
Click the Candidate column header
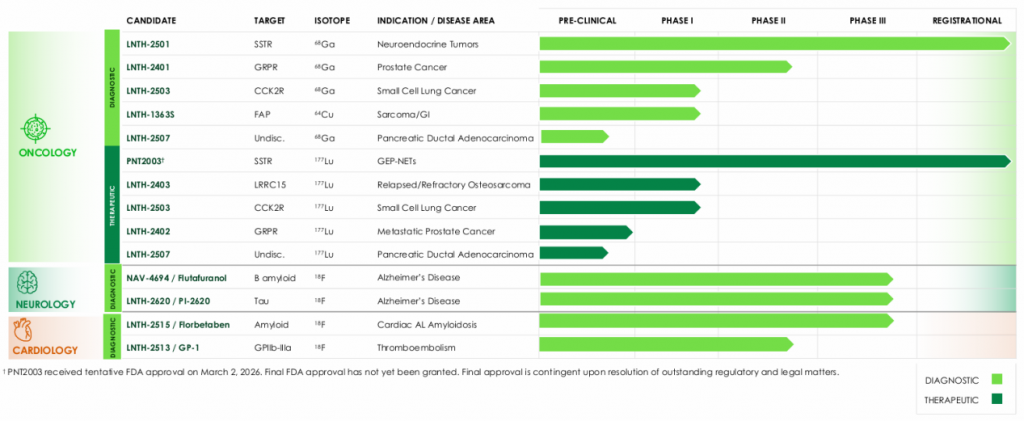click(151, 21)
